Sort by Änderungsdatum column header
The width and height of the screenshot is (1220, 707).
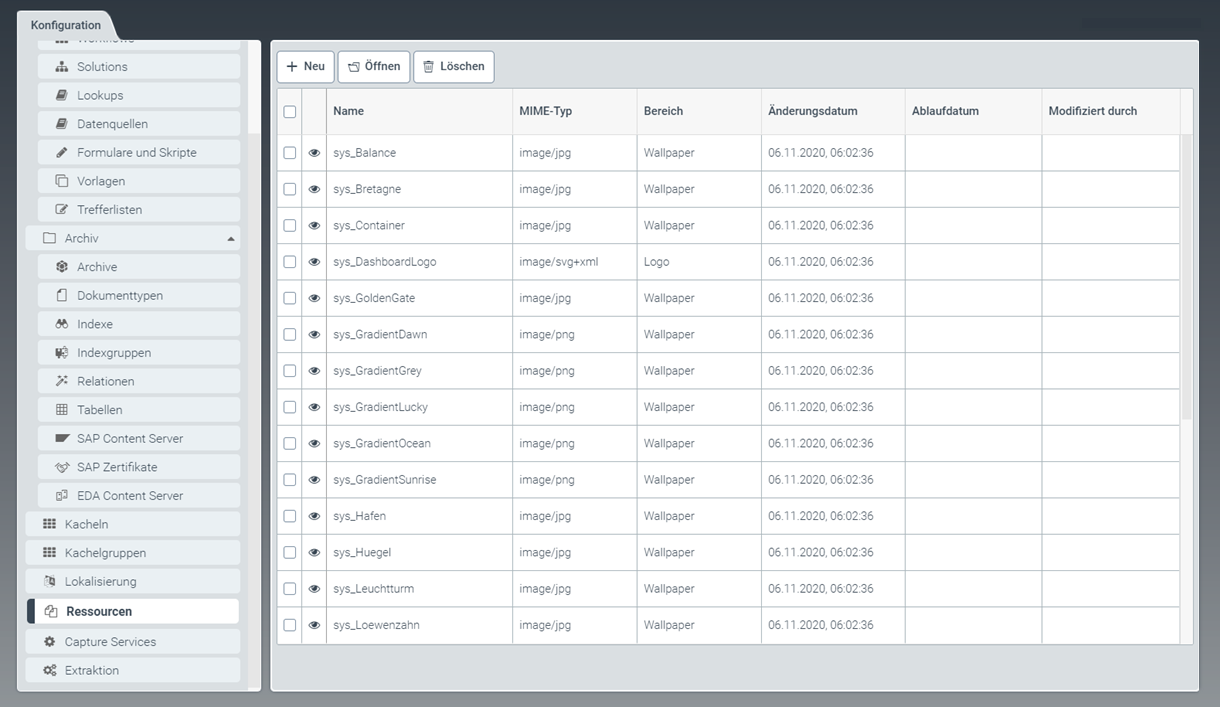click(812, 111)
